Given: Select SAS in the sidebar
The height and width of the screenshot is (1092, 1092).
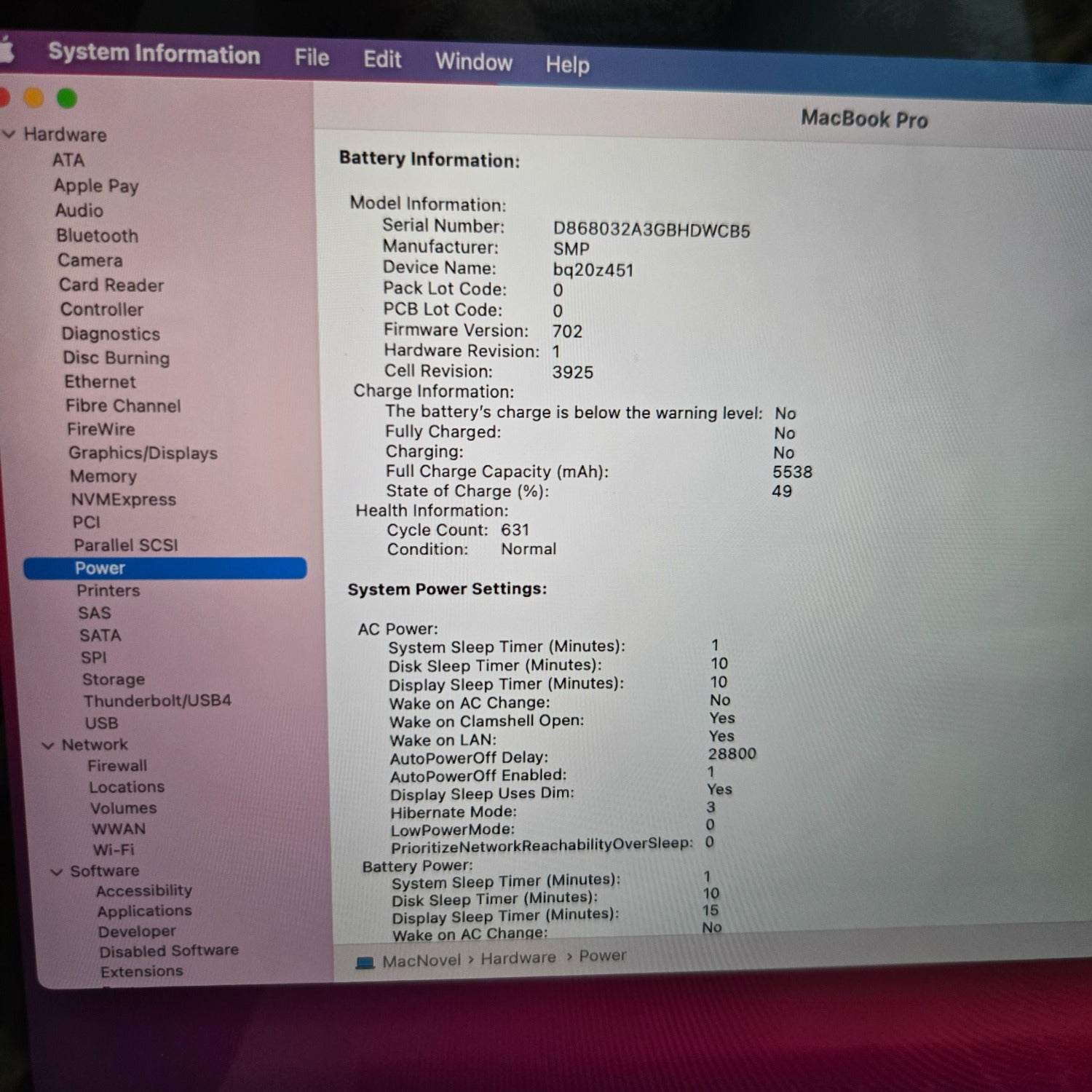Looking at the screenshot, I should click(95, 614).
